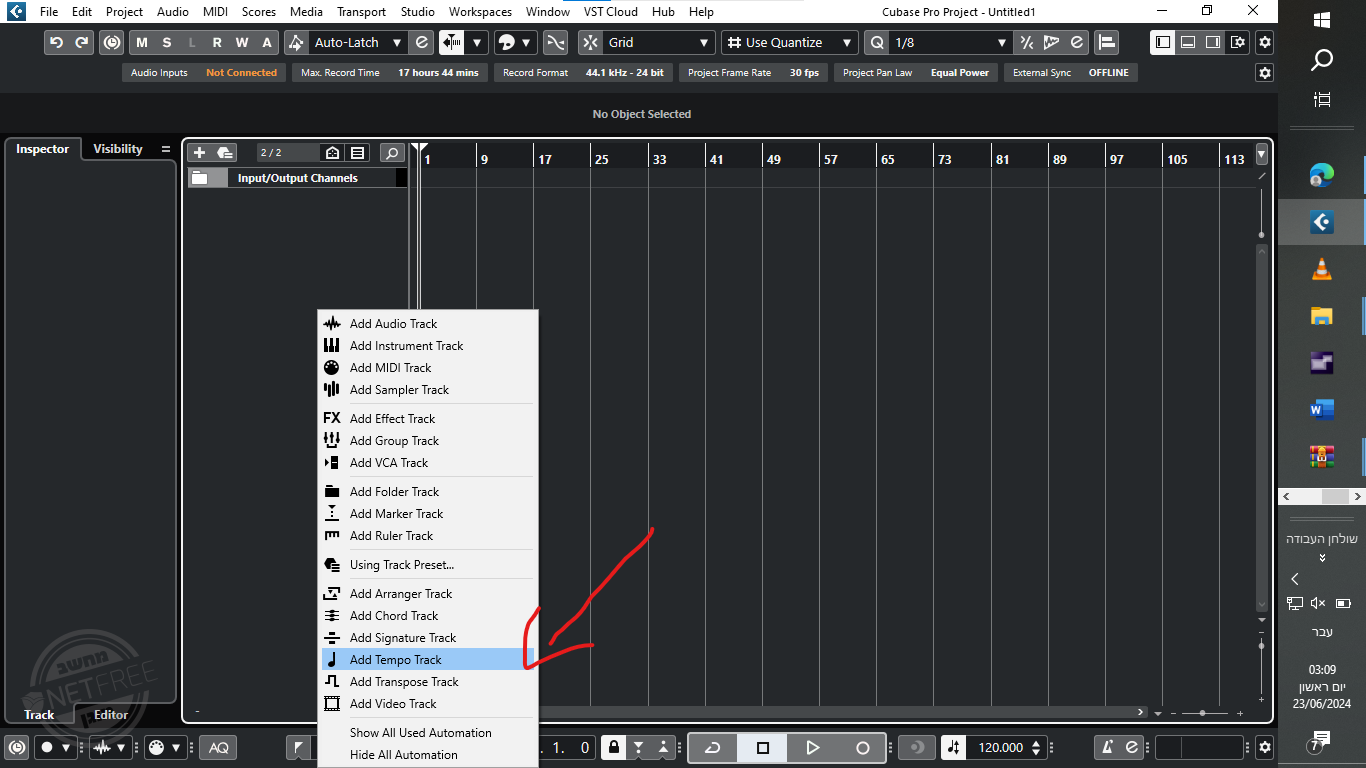
Task: Open VLC from the Windows taskbar
Action: [x=1321, y=269]
